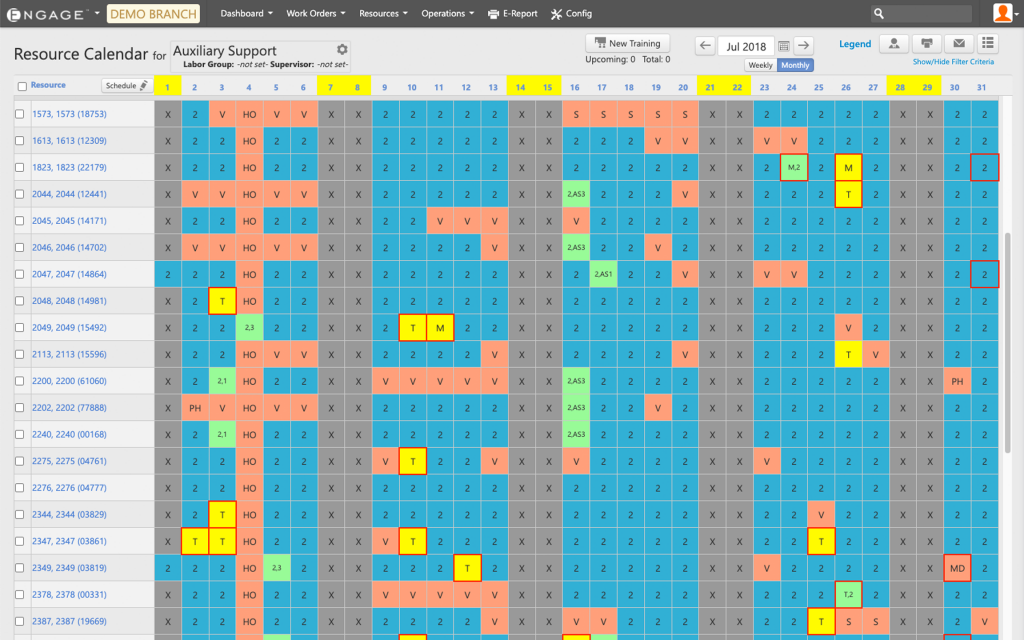Open the calendar date picker icon
This screenshot has height=640, width=1024.
(784, 46)
